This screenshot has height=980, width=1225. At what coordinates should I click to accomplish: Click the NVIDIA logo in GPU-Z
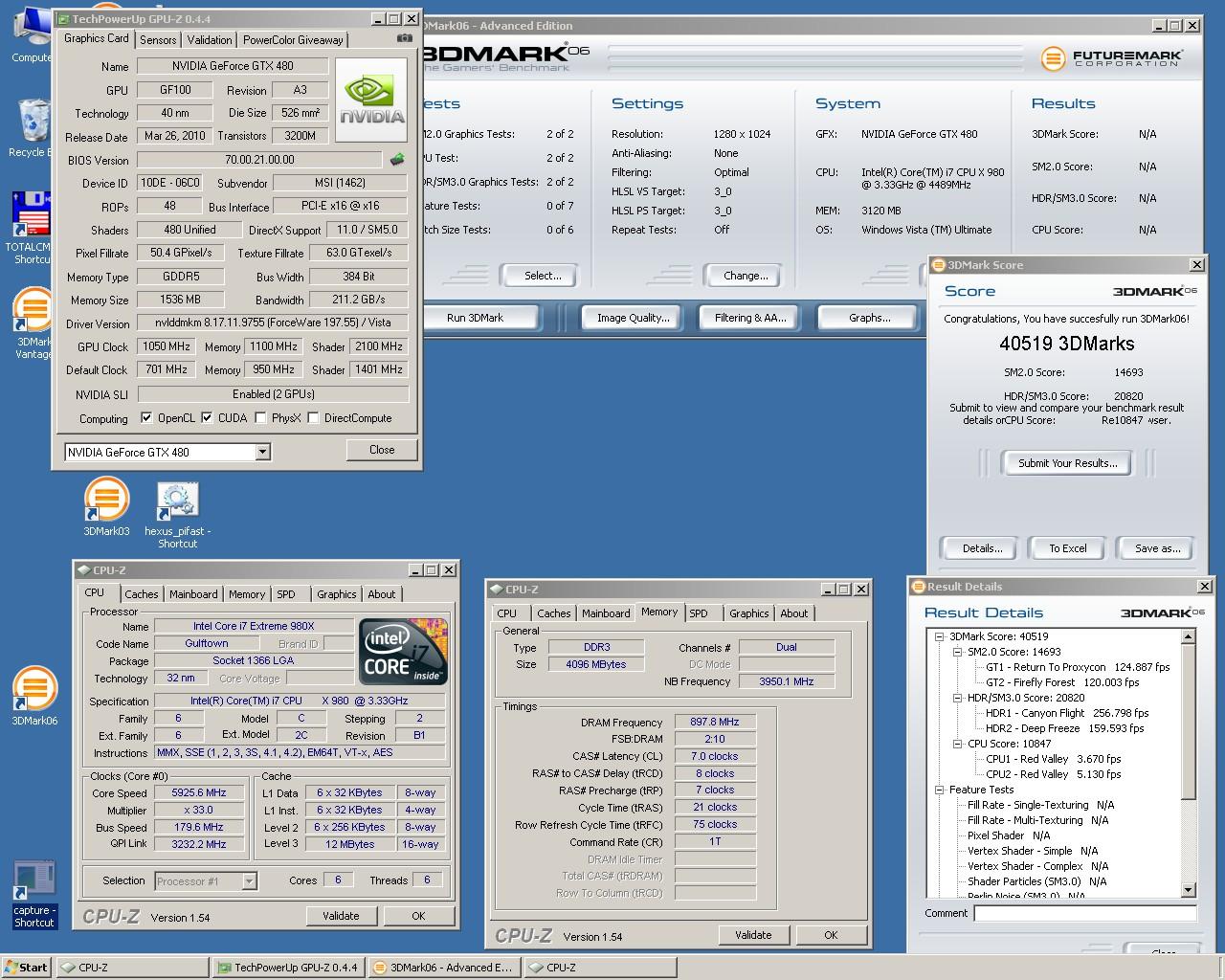[372, 100]
